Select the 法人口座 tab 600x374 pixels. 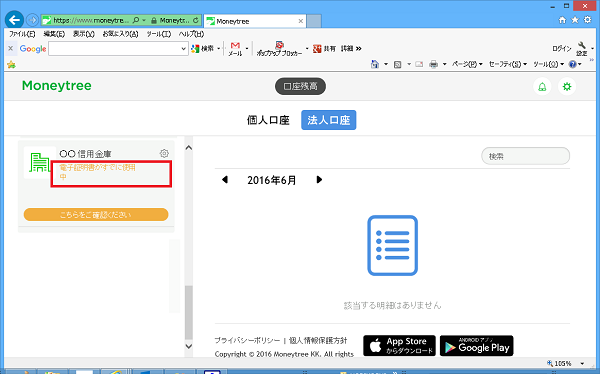click(x=329, y=120)
